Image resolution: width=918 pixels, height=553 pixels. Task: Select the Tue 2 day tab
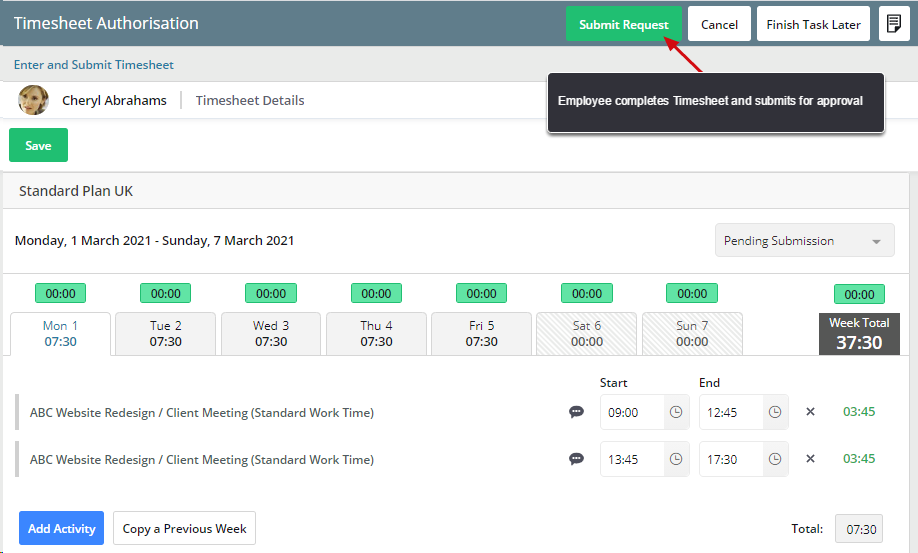coord(165,333)
